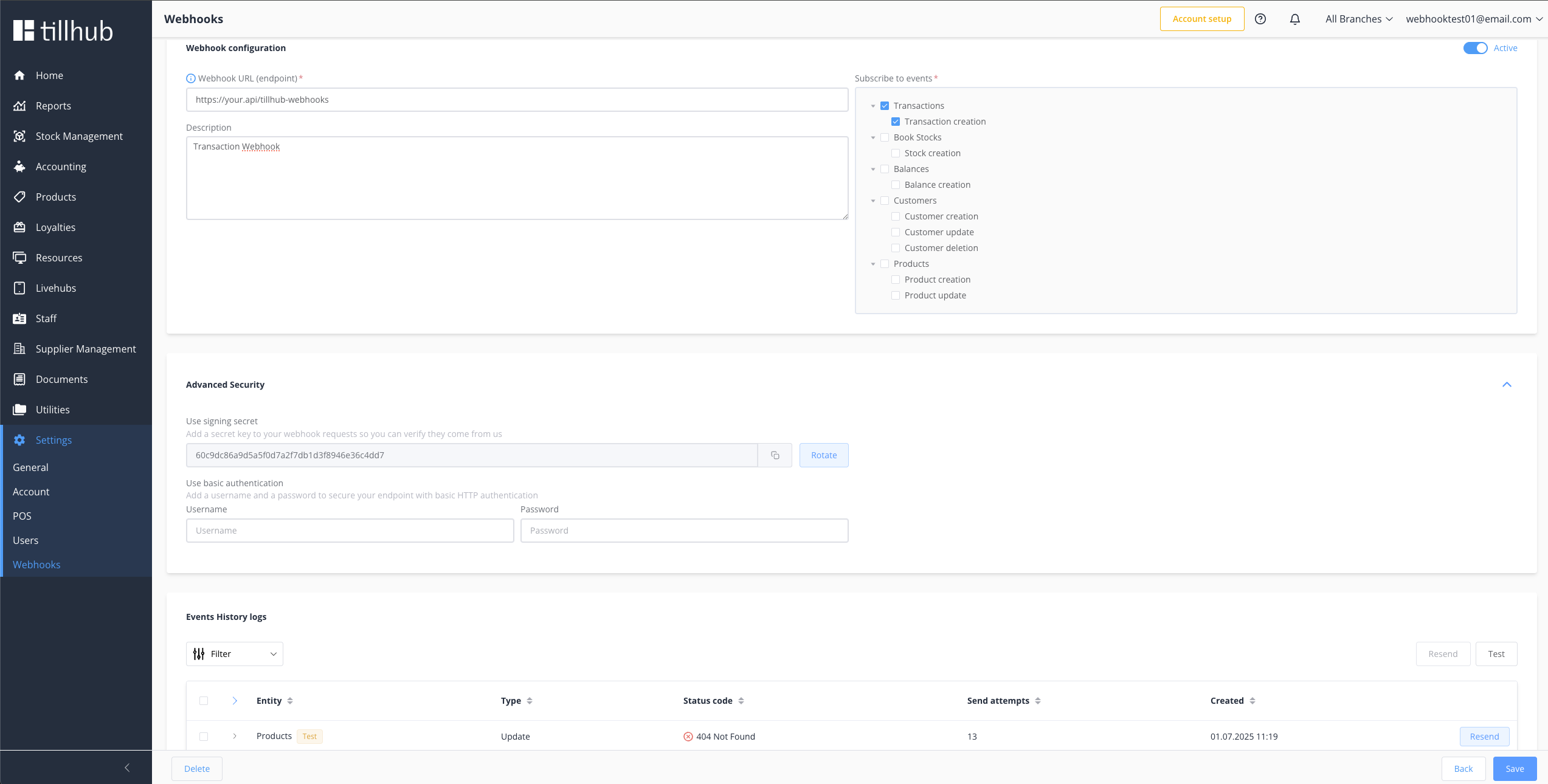Click the Supplier Management building icon
The image size is (1548, 784).
pos(19,349)
